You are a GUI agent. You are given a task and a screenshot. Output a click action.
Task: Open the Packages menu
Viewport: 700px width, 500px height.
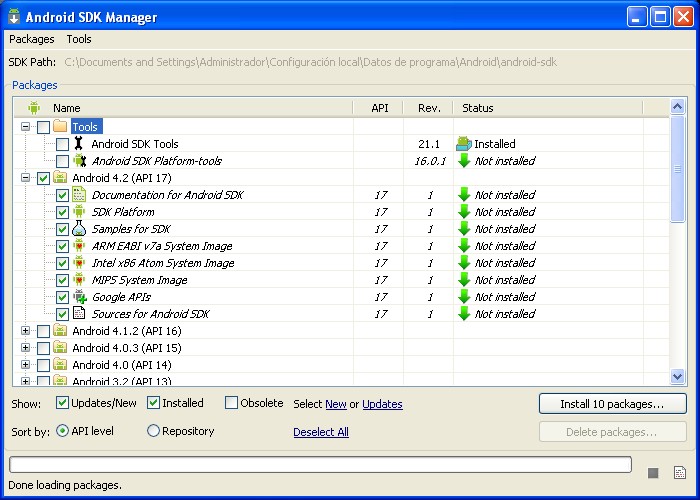click(32, 39)
